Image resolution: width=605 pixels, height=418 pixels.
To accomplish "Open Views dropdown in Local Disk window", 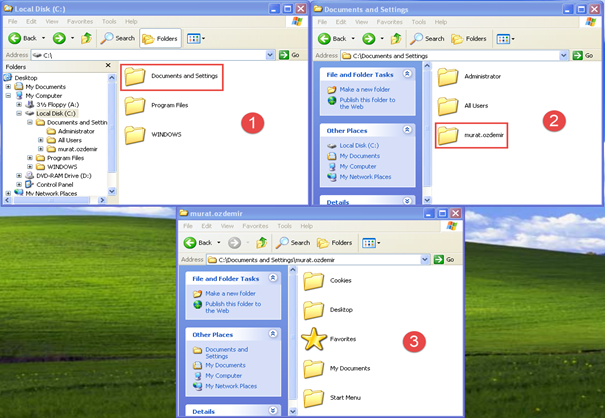I will tap(196, 38).
